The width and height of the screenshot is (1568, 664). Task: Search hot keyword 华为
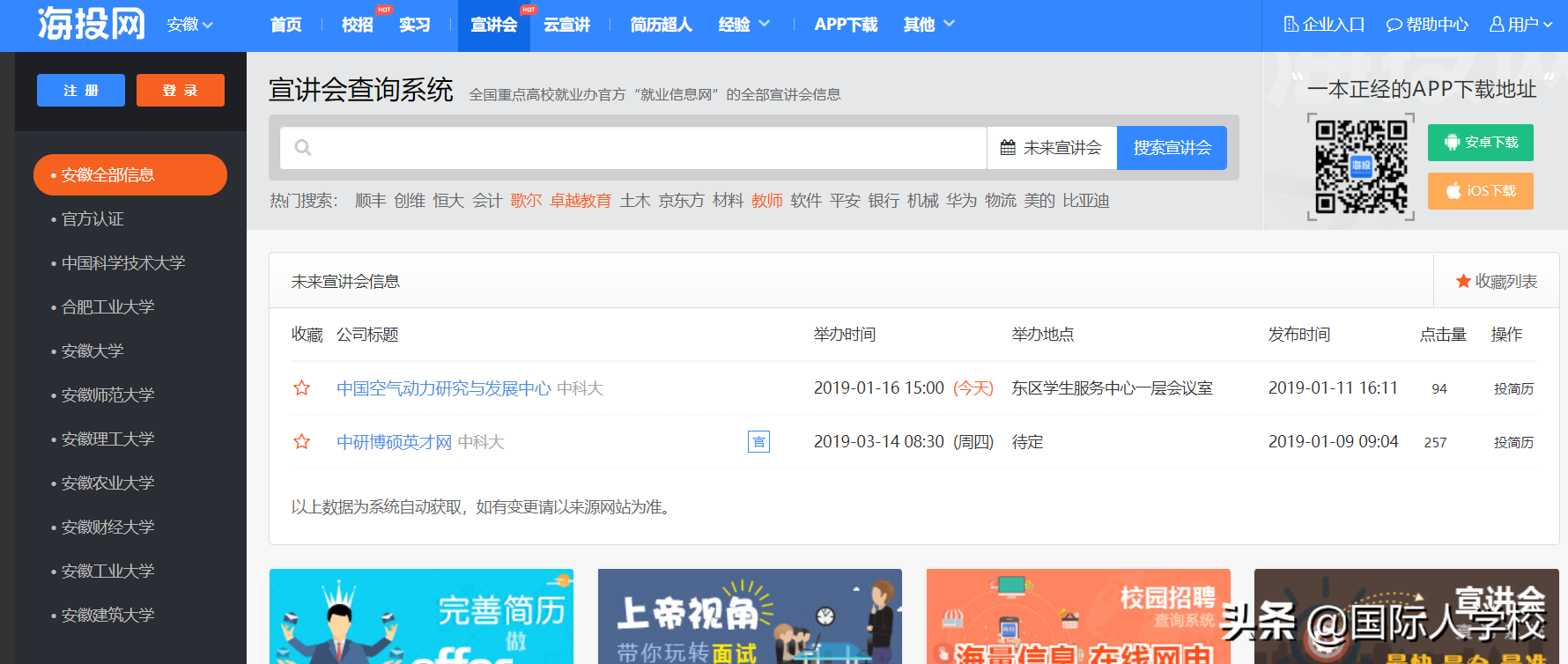tap(961, 201)
